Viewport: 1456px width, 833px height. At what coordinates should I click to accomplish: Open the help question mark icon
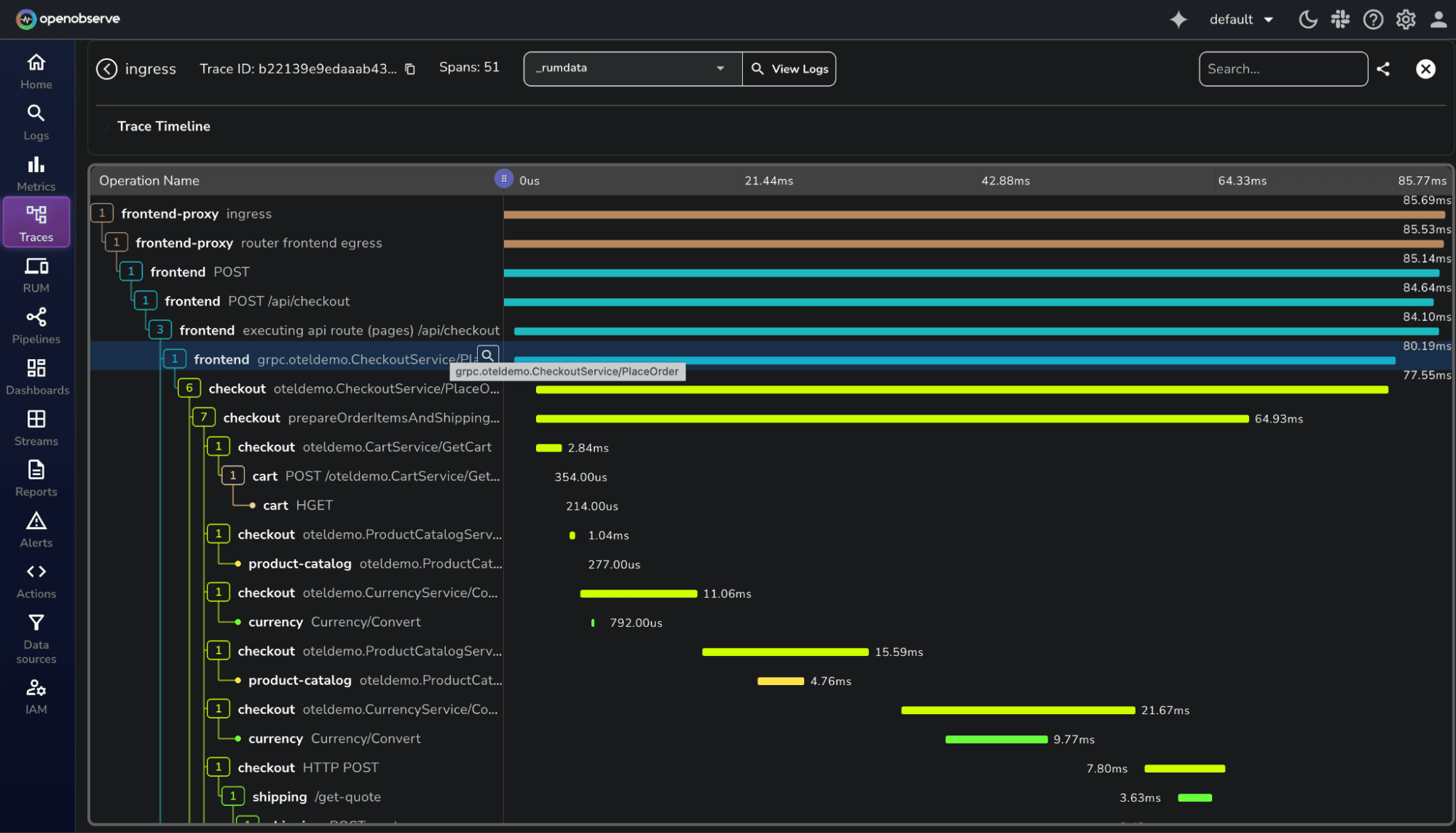[1373, 20]
